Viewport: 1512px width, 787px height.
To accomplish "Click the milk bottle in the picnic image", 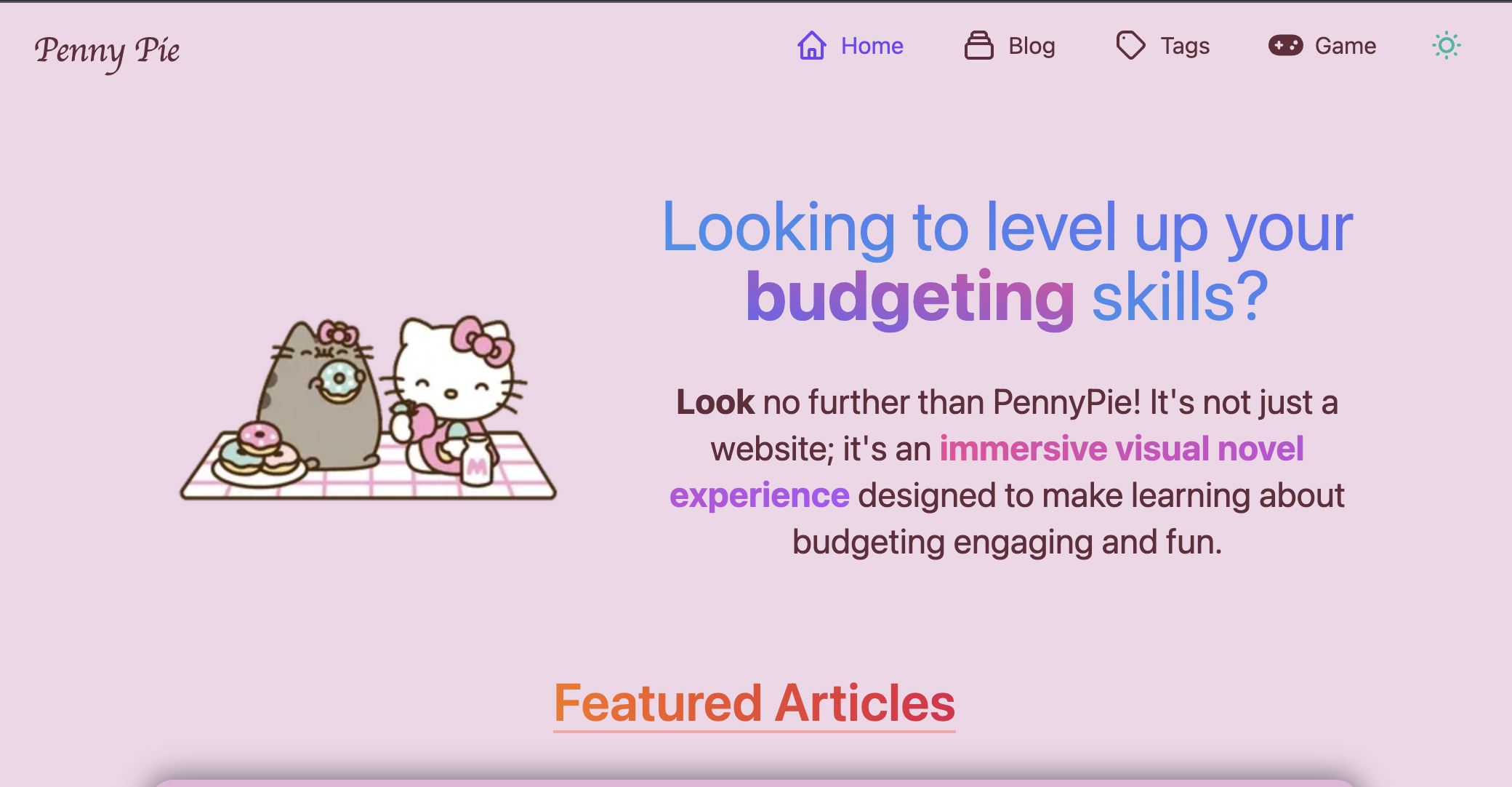I will 477,460.
